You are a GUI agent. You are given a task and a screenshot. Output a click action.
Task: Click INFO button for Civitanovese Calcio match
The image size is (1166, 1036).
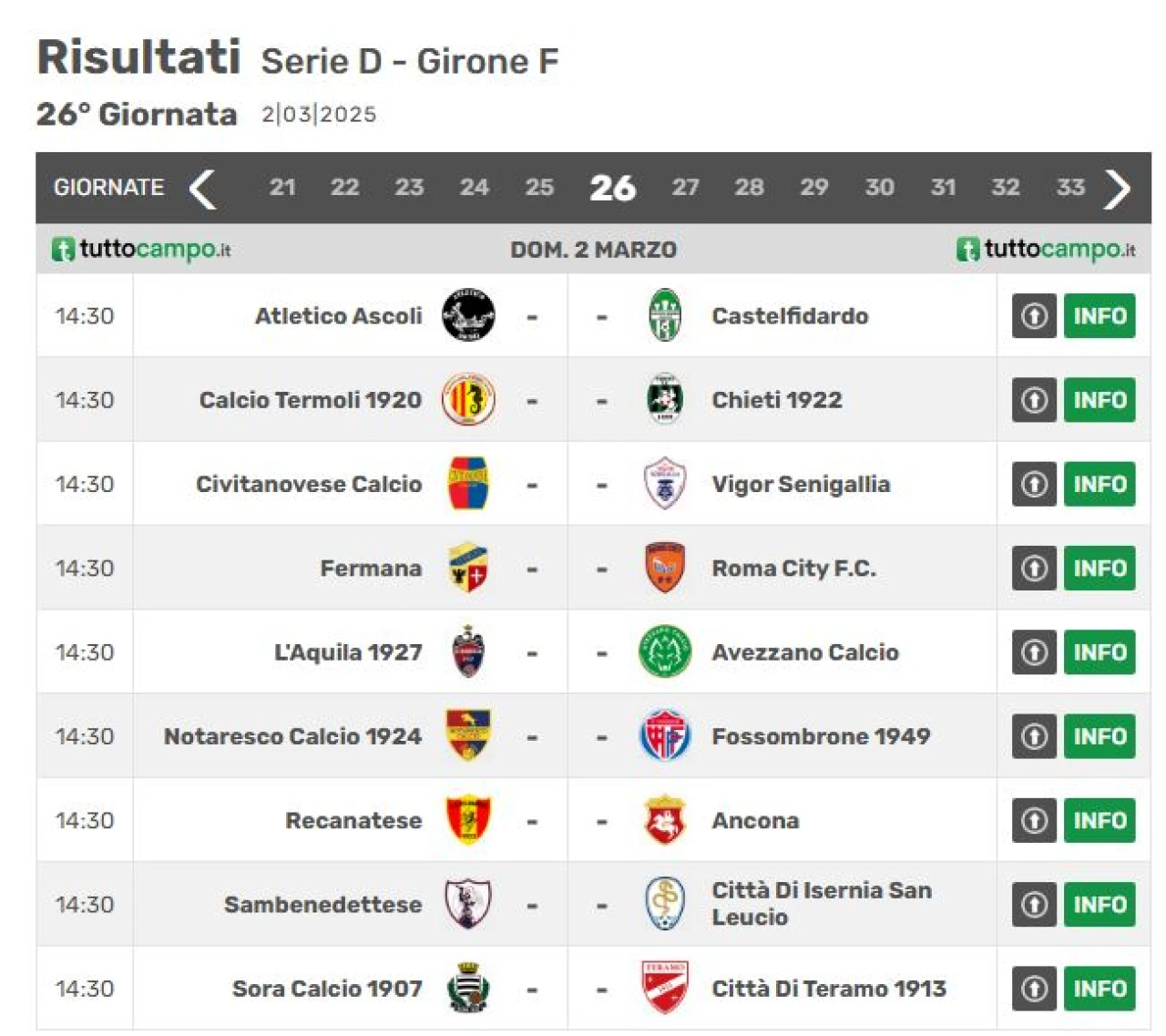click(x=1100, y=484)
